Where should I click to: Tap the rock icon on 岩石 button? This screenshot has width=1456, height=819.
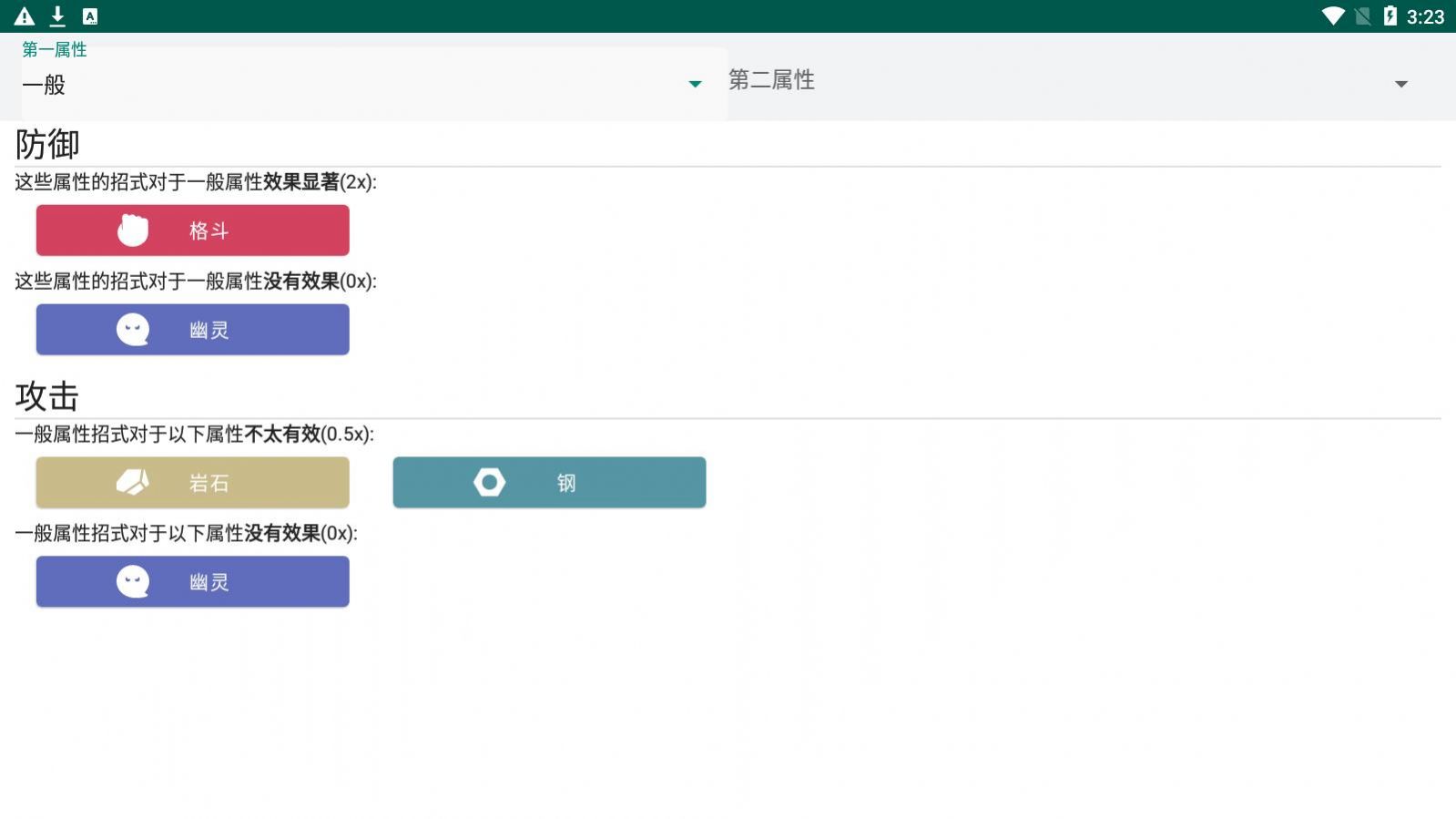[133, 483]
